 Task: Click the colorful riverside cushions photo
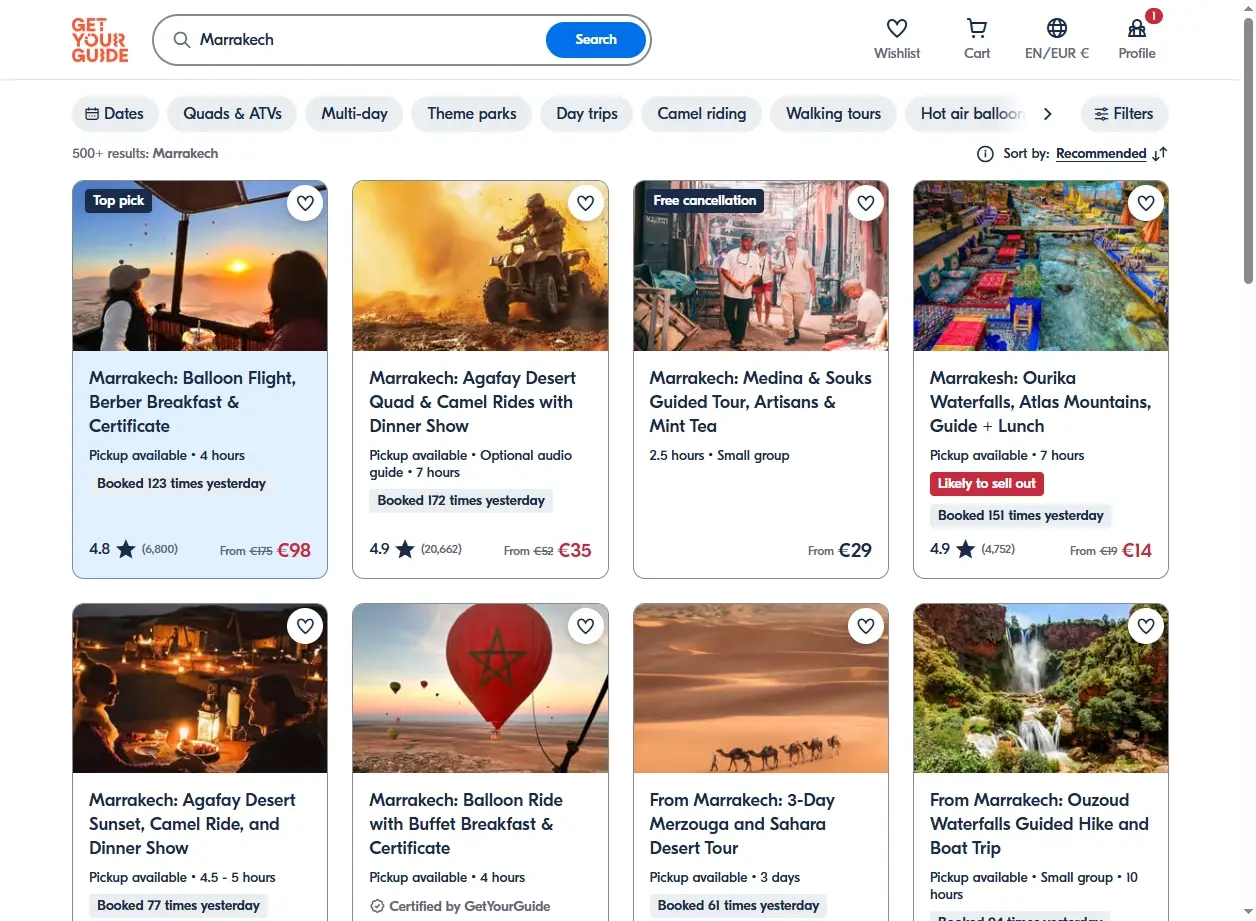pyautogui.click(x=1041, y=266)
